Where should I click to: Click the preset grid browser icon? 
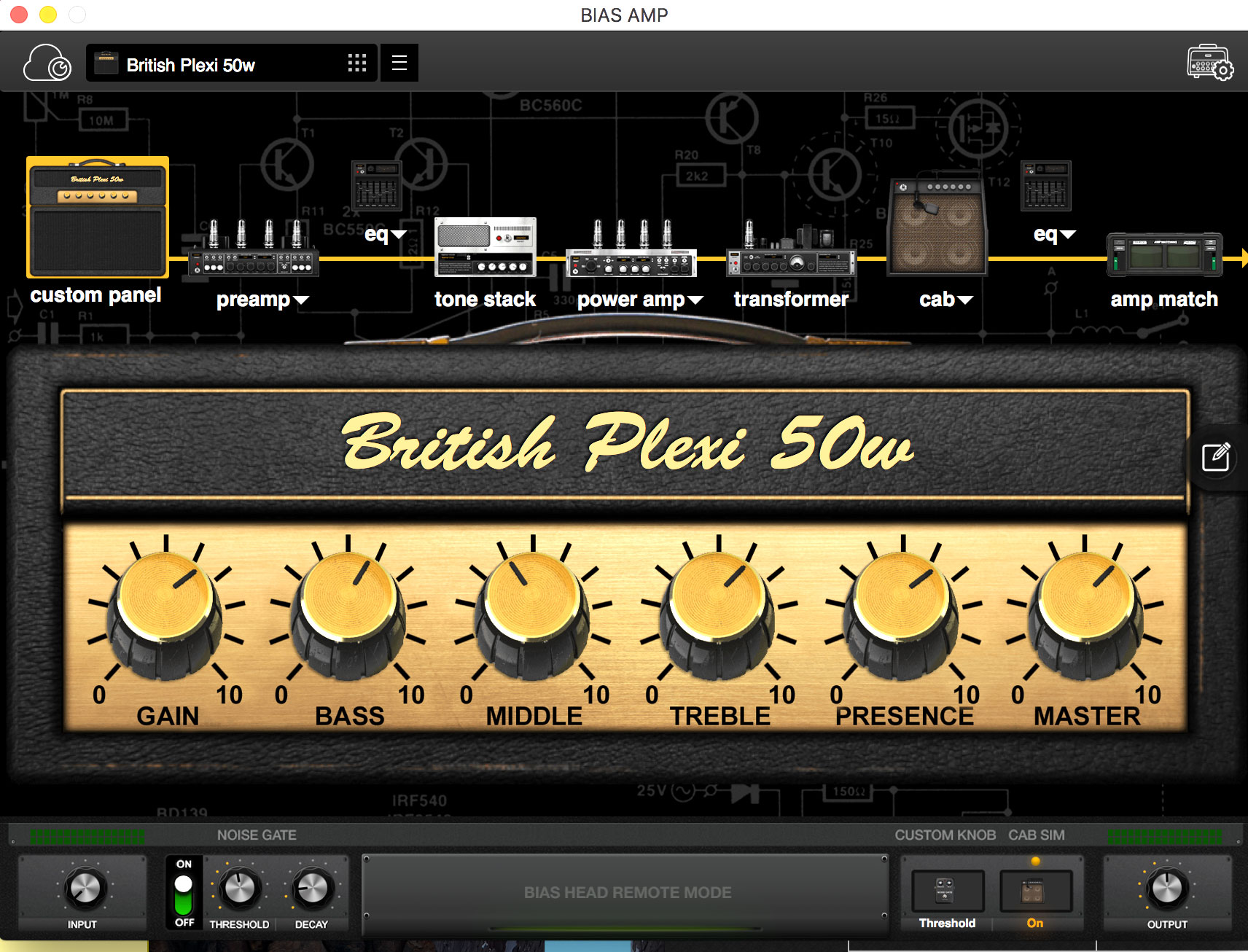(356, 63)
